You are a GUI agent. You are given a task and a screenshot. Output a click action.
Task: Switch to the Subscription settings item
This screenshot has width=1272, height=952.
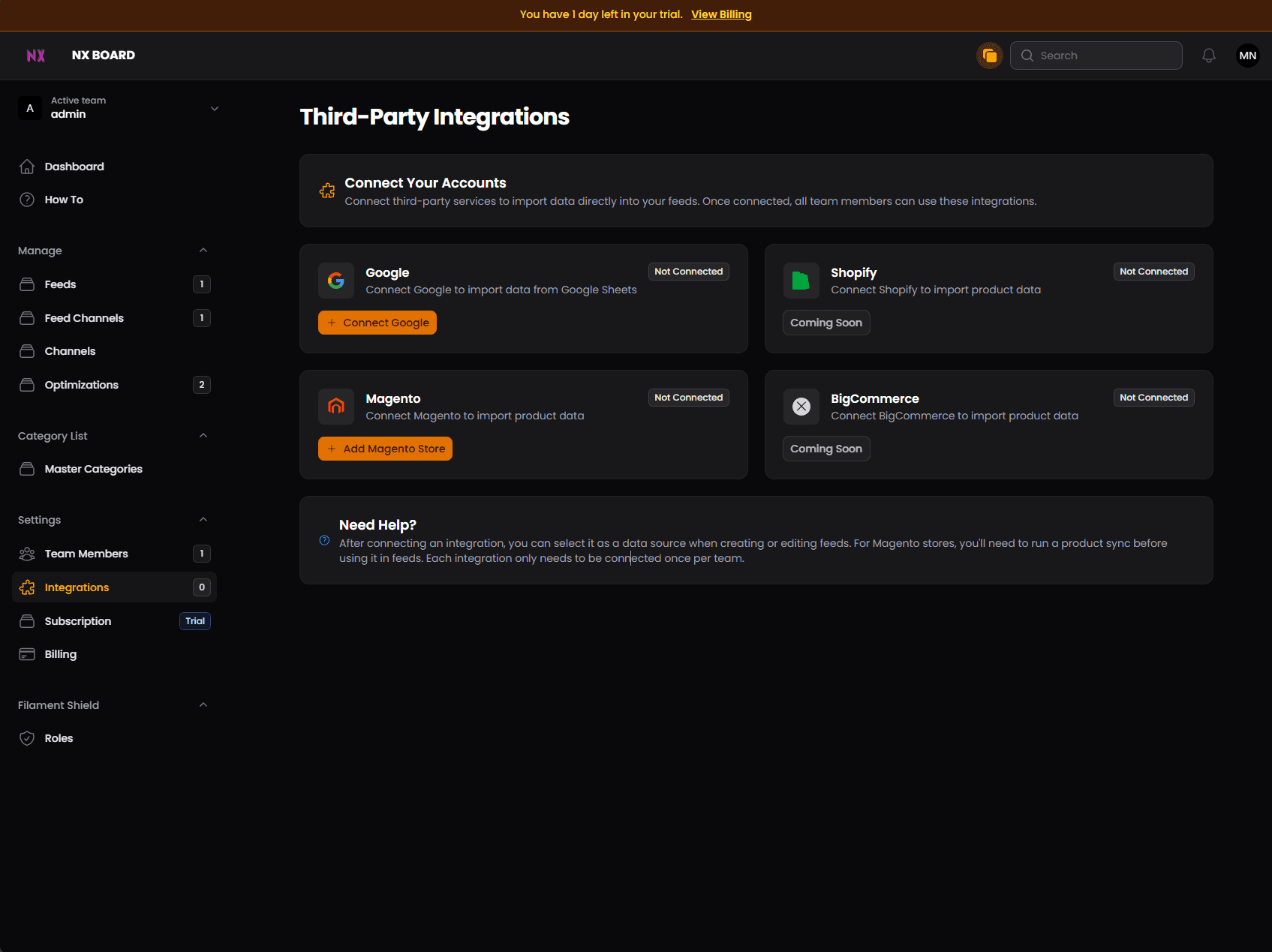77,620
